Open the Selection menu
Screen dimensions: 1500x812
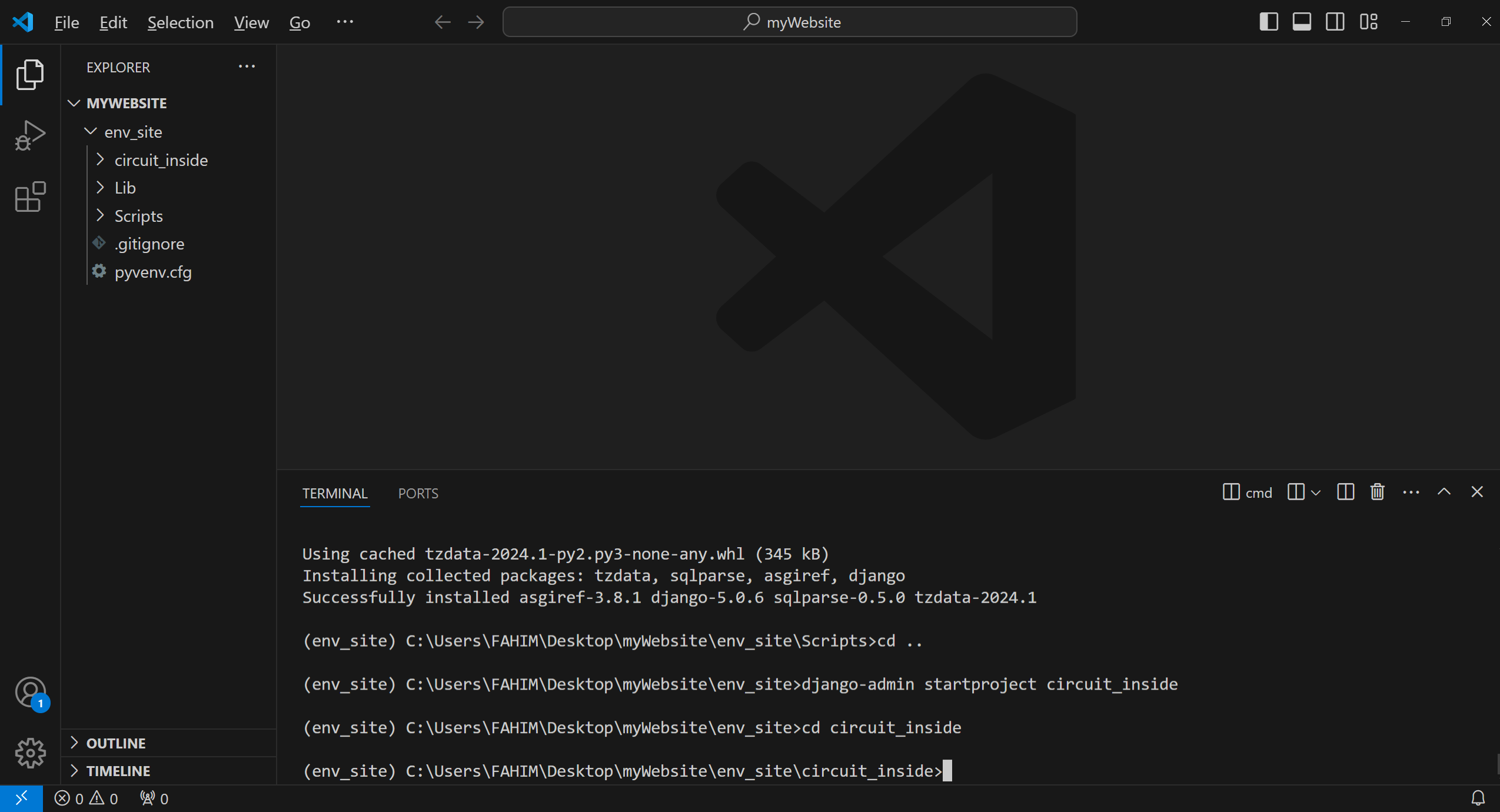[180, 22]
